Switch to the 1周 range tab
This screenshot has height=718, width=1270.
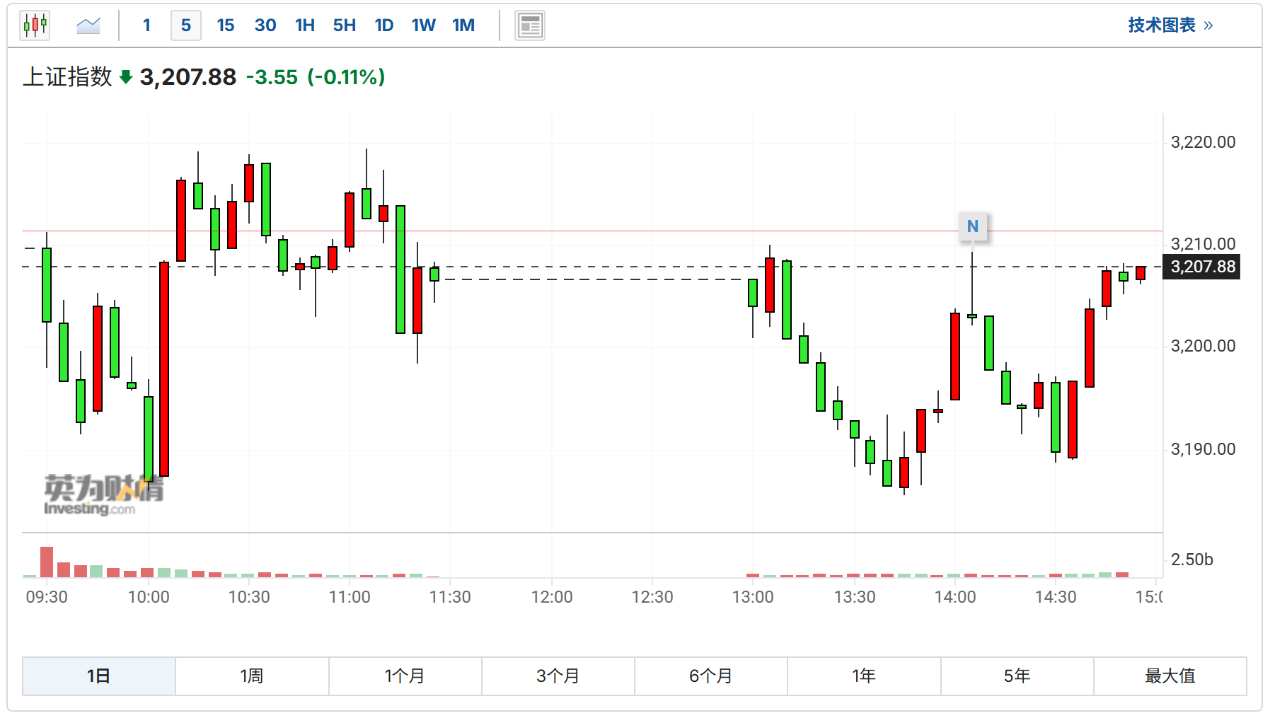252,676
